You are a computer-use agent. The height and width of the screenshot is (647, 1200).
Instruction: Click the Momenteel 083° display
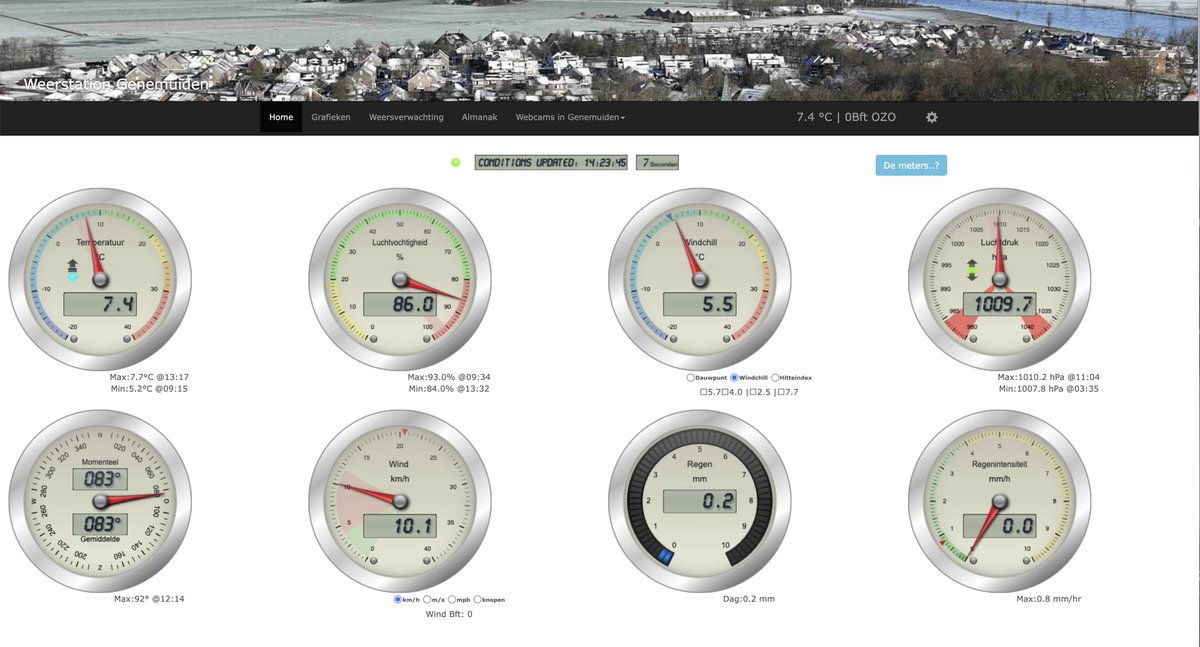click(x=99, y=478)
